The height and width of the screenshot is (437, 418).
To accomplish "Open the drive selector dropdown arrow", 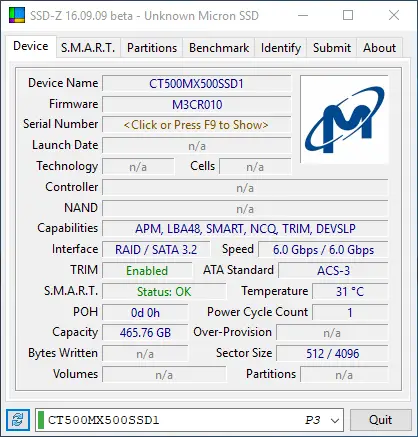I will coord(335,420).
